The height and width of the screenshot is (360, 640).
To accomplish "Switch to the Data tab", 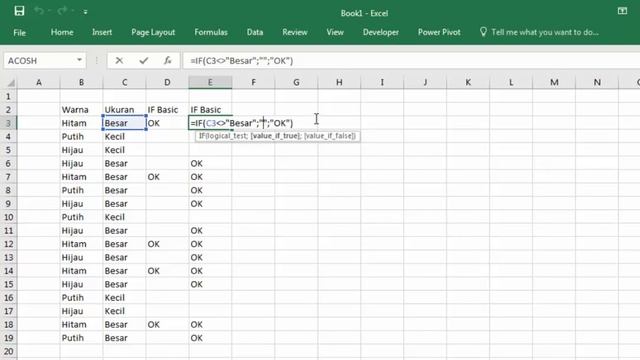I will click(255, 32).
